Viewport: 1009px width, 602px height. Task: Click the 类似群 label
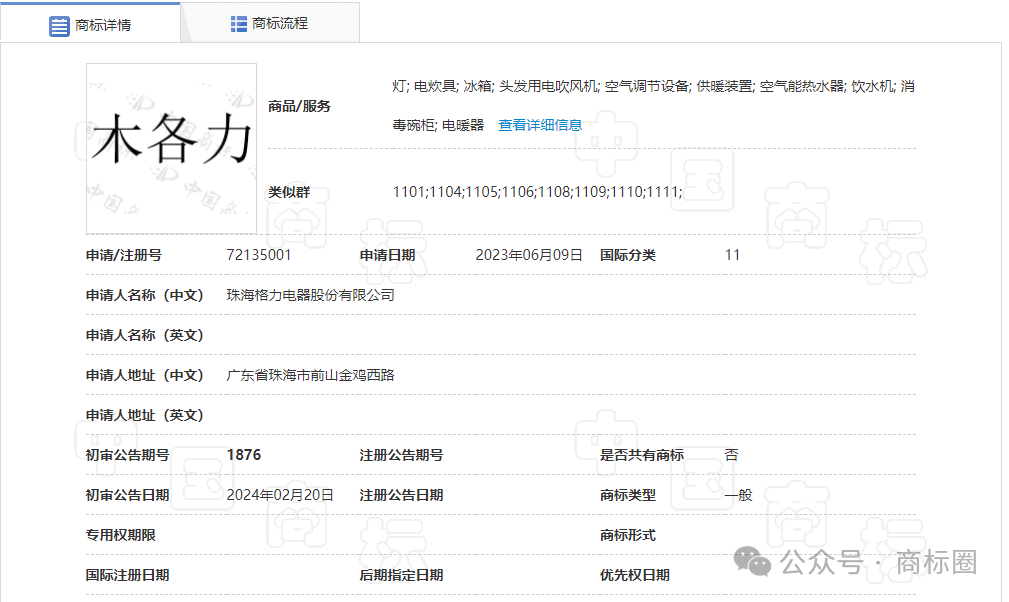coord(289,192)
